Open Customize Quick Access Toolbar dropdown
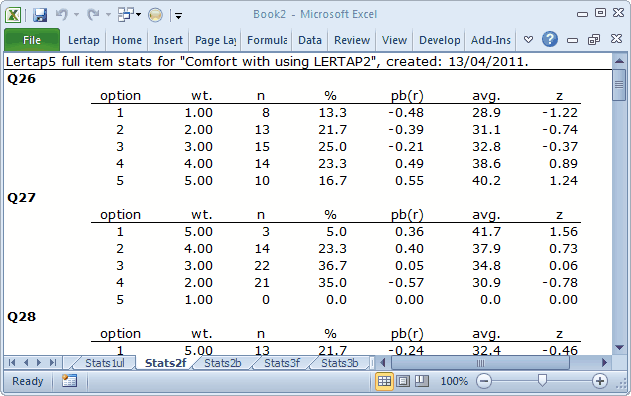 point(178,16)
